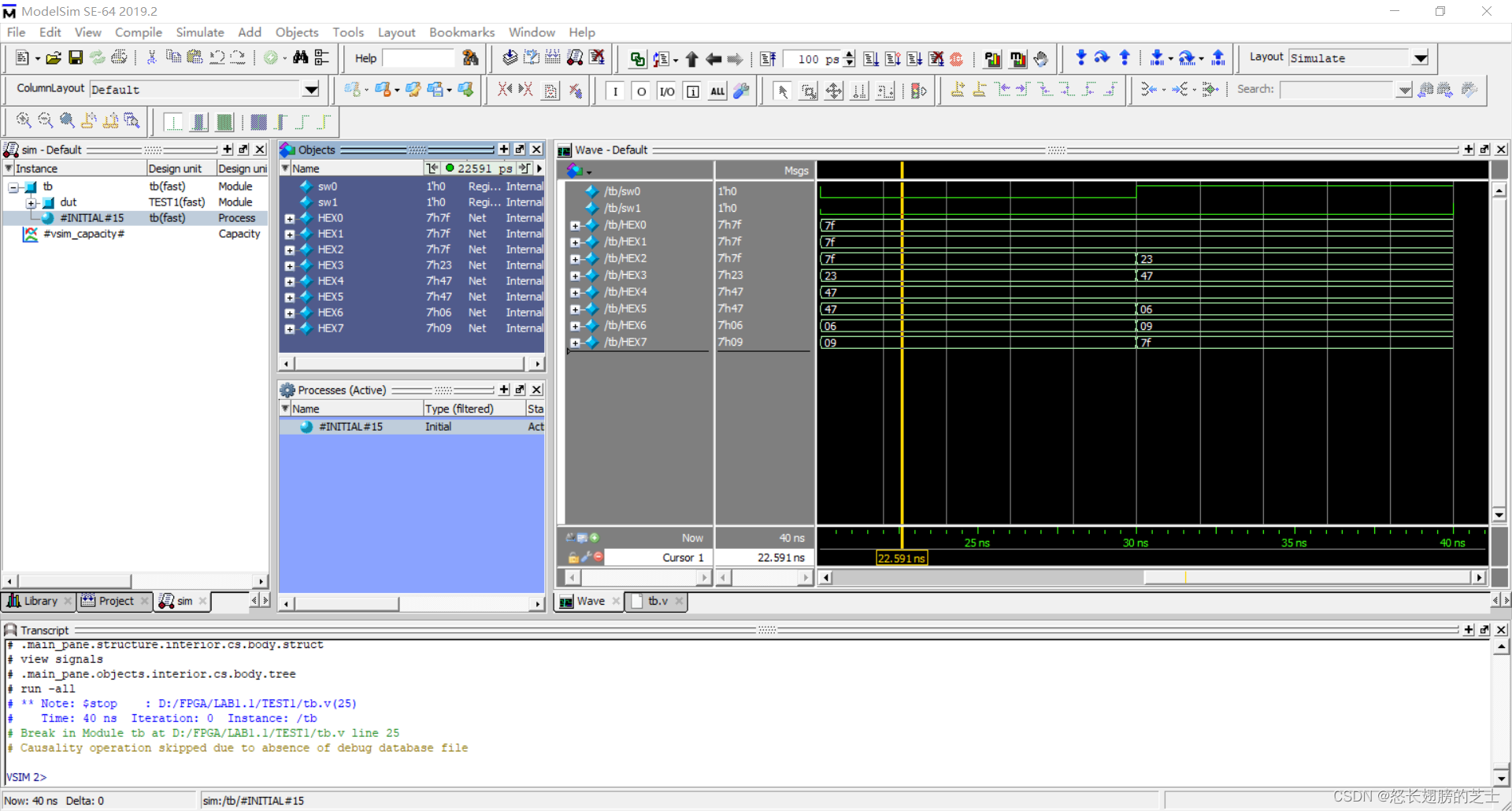The width and height of the screenshot is (1512, 811).
Task: Click the Insert Cursor icon
Action: (958, 90)
